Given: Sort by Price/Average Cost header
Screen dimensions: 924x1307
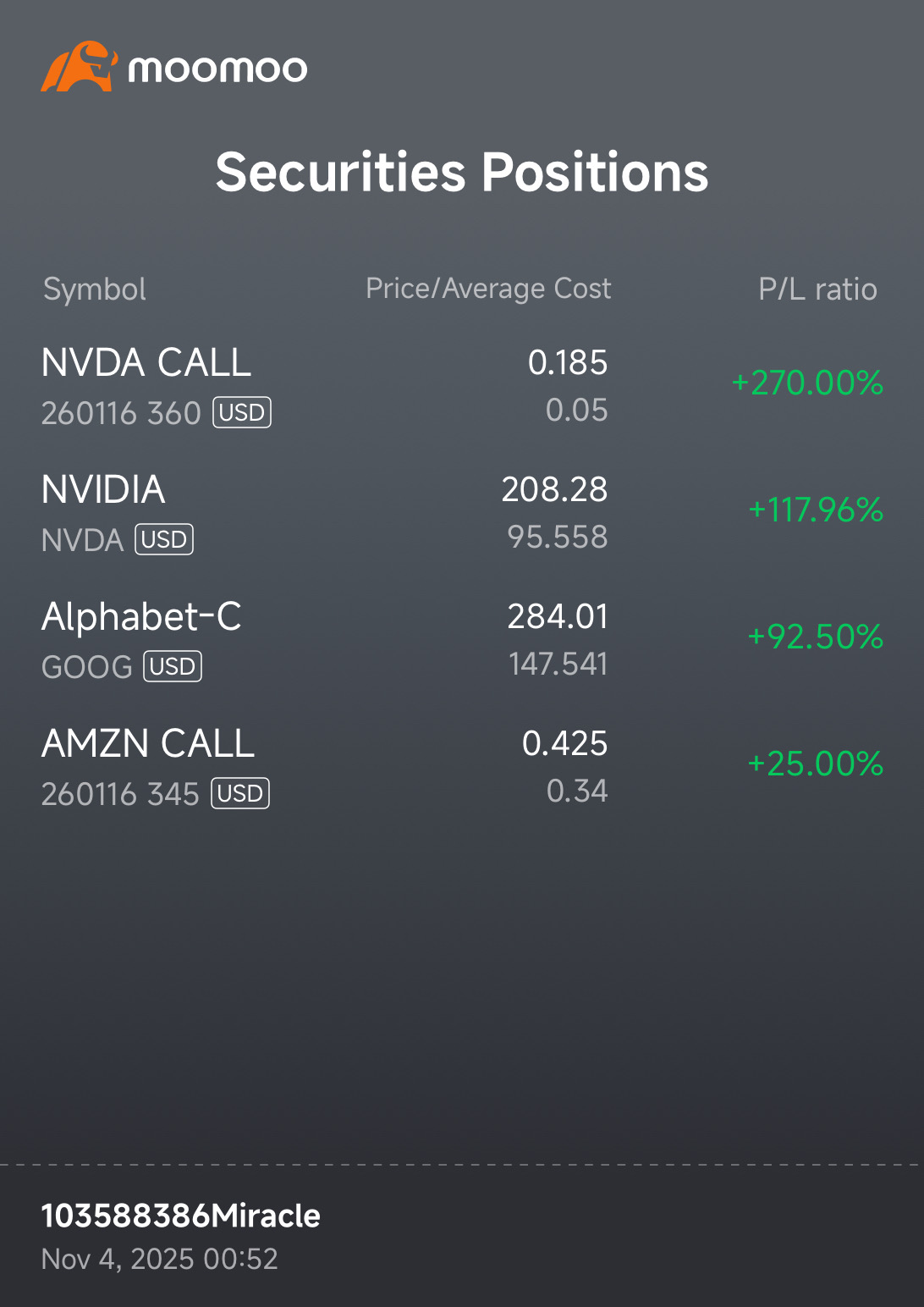Looking at the screenshot, I should (488, 289).
